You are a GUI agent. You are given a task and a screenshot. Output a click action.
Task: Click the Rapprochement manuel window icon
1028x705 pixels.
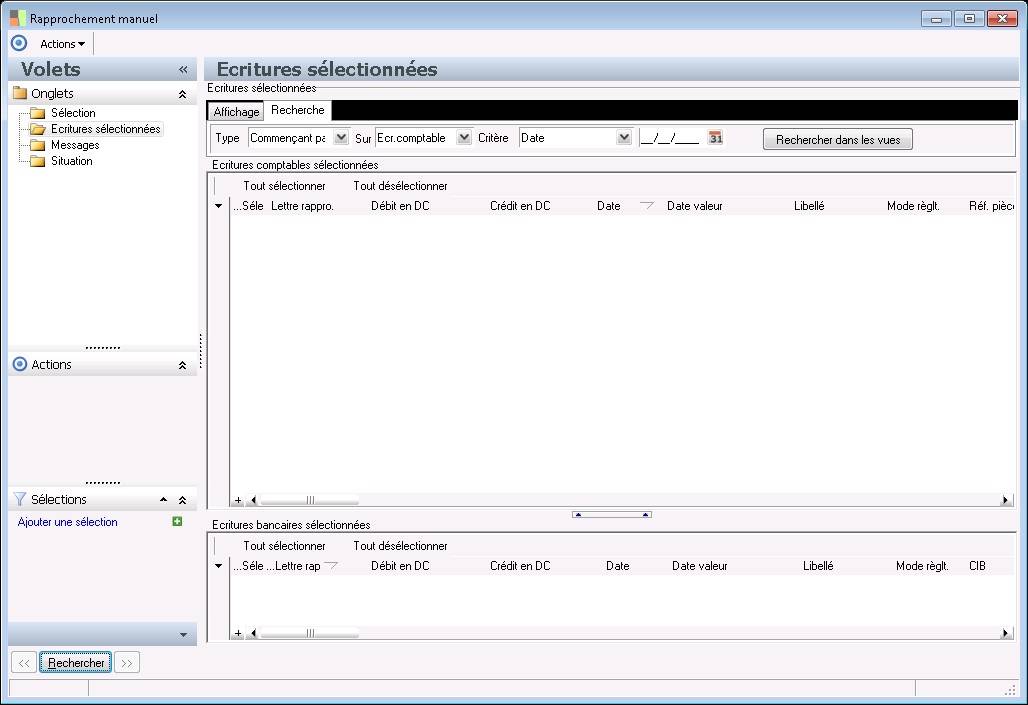click(18, 18)
